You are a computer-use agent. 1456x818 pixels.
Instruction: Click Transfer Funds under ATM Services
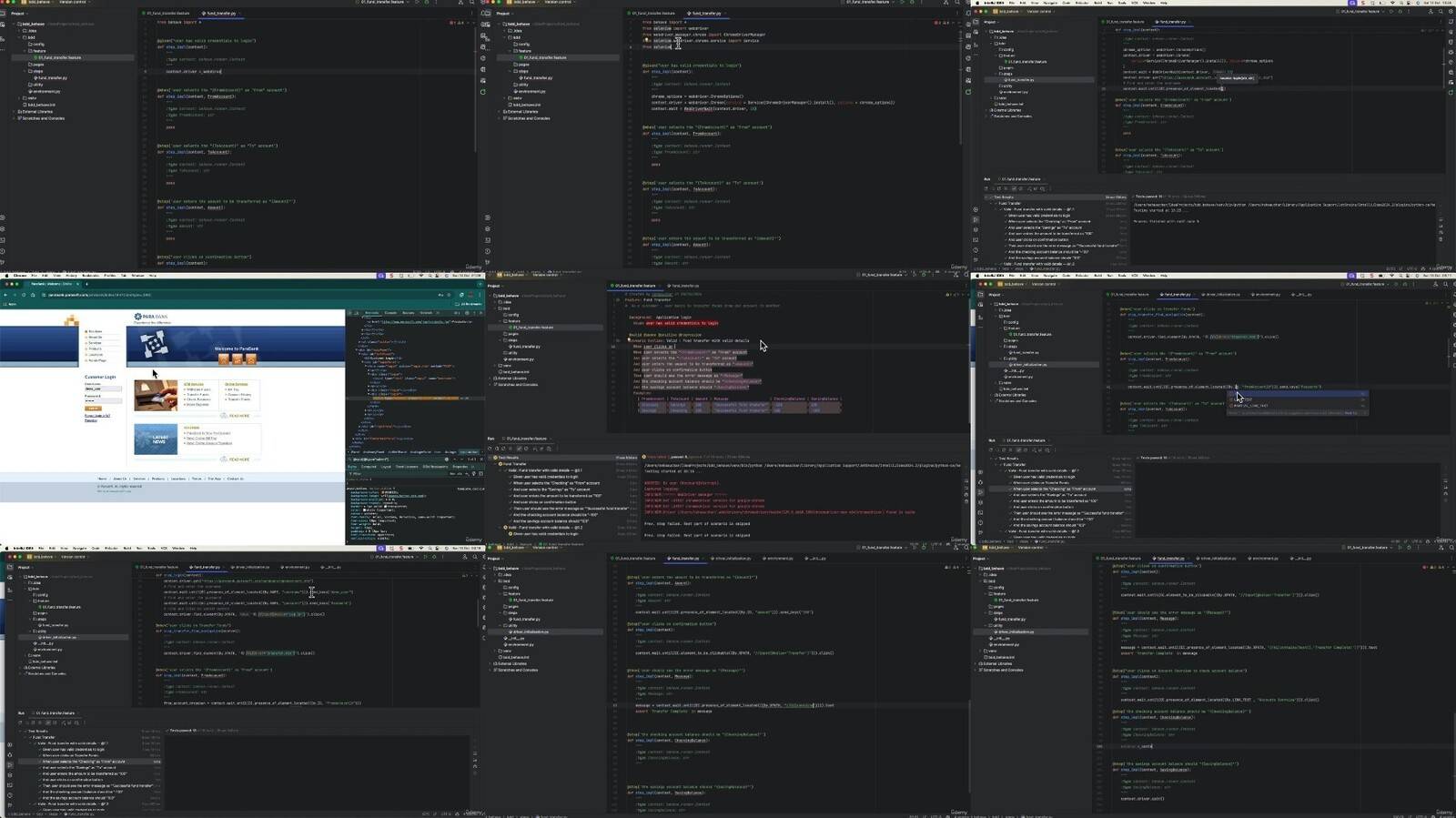[197, 394]
